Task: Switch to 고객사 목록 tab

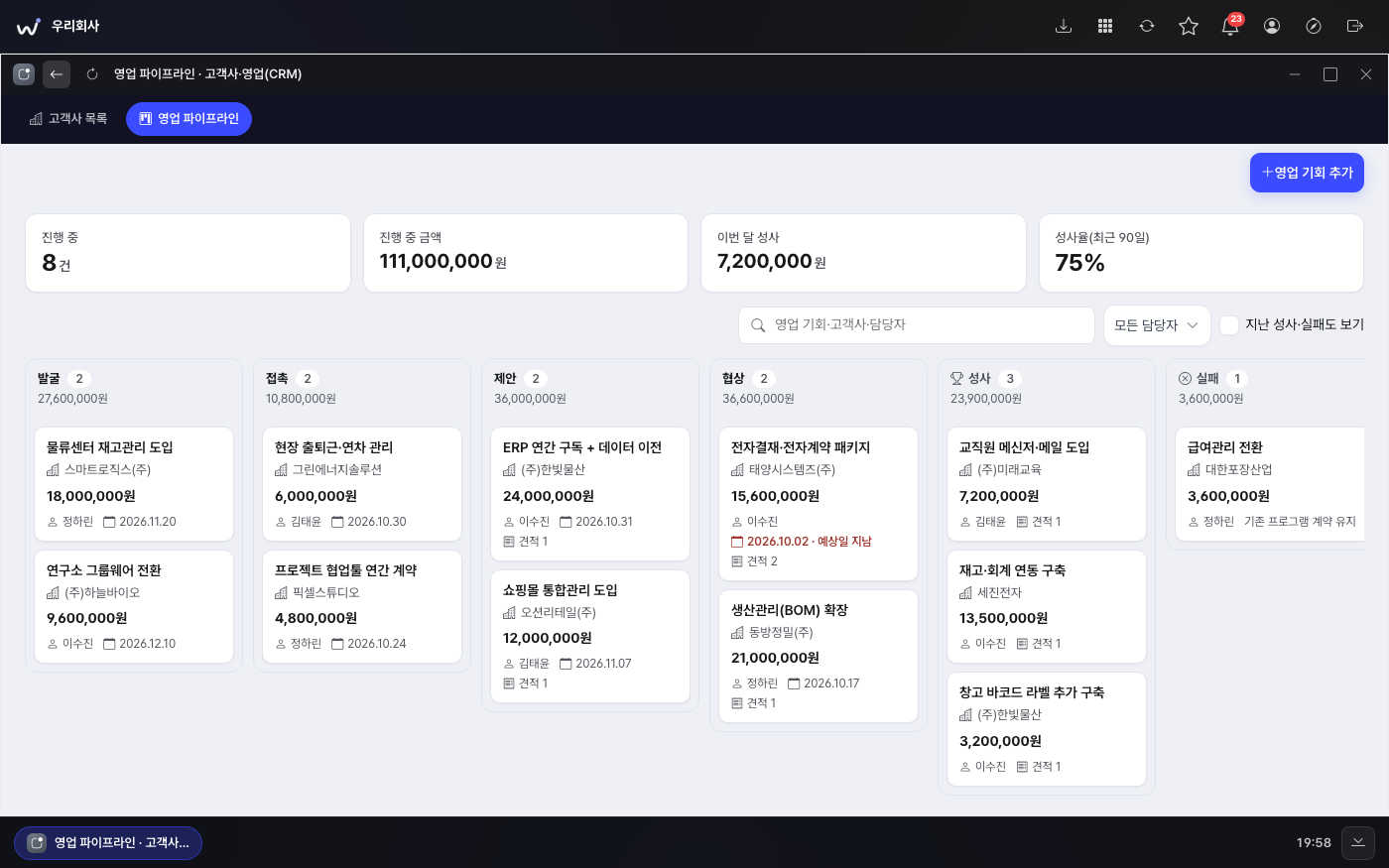Action: pos(68,119)
